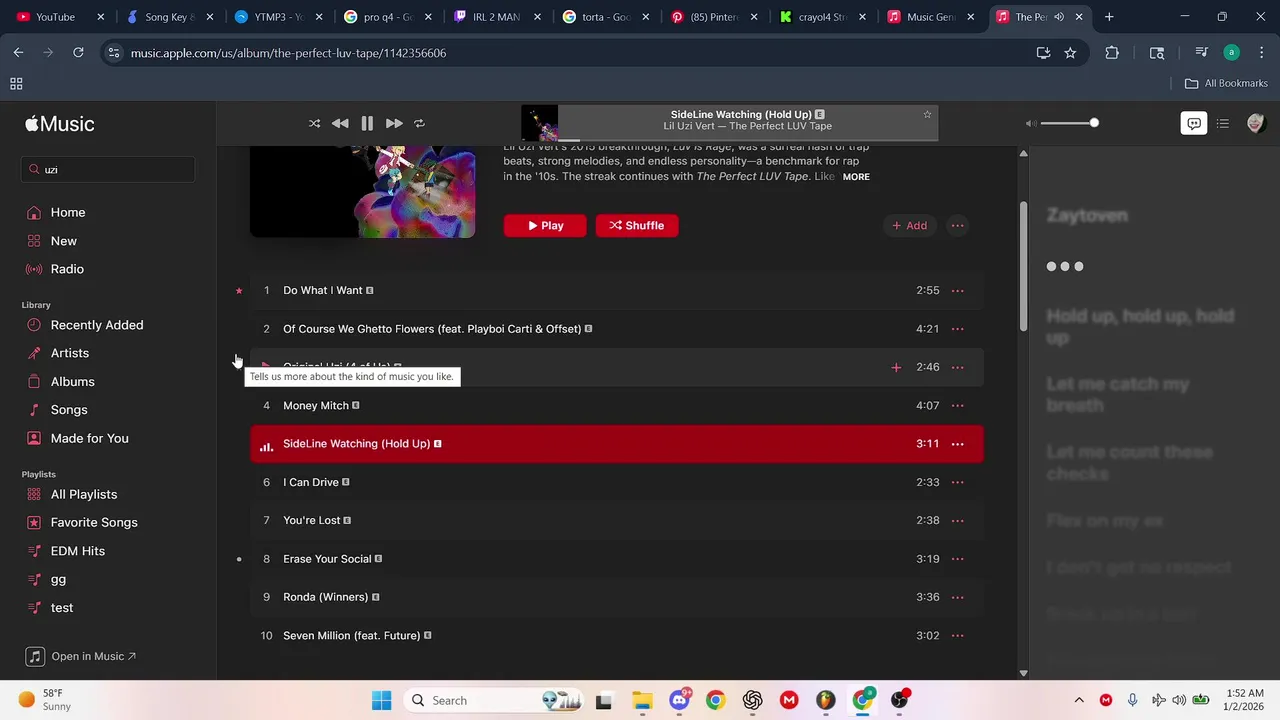The width and height of the screenshot is (1280, 720).
Task: Open Made for You
Action: (x=90, y=438)
